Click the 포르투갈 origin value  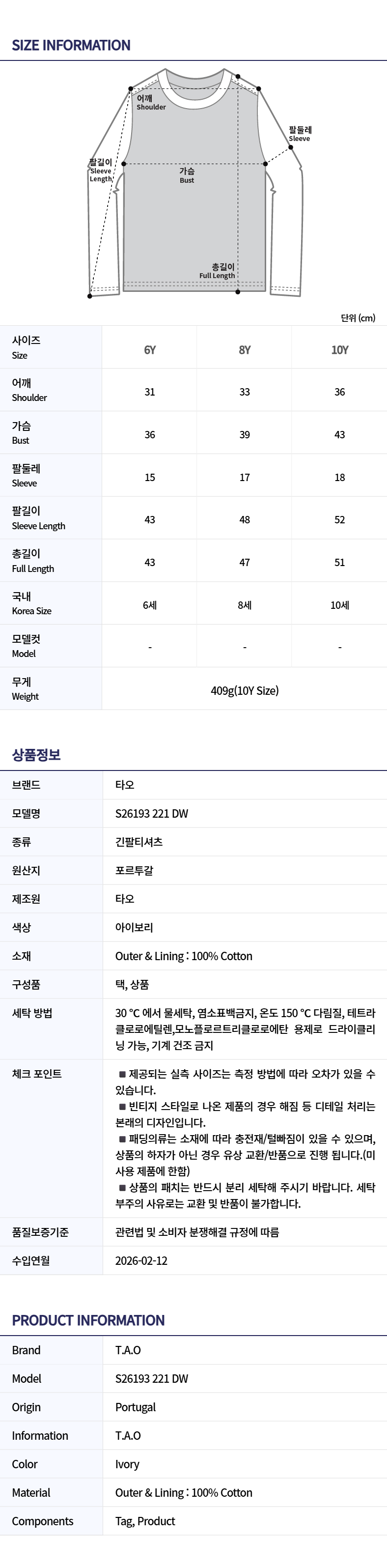click(x=135, y=870)
